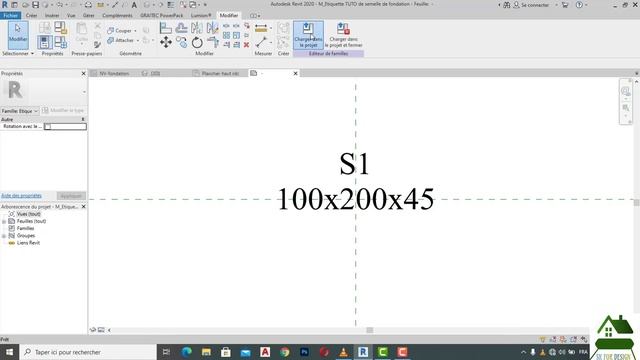Open Microsoft Edge from taskbar
Image resolution: width=640 pixels, height=360 pixels.
point(187,352)
